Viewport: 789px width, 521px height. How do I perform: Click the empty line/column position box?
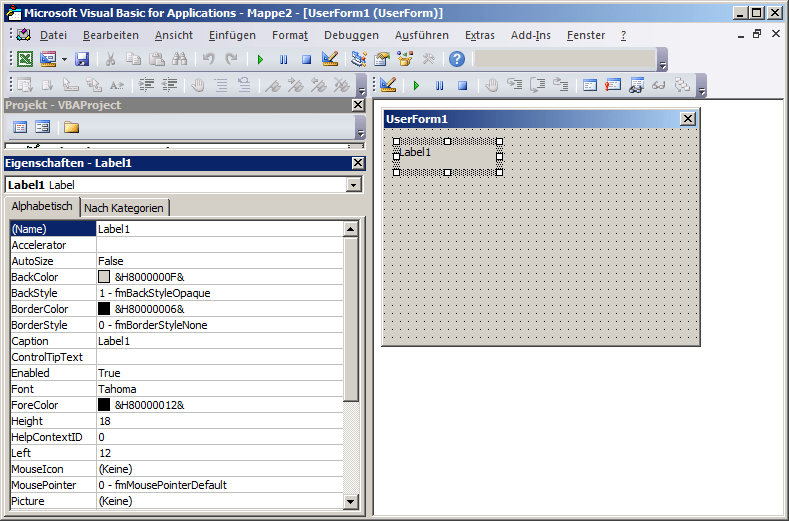point(565,59)
